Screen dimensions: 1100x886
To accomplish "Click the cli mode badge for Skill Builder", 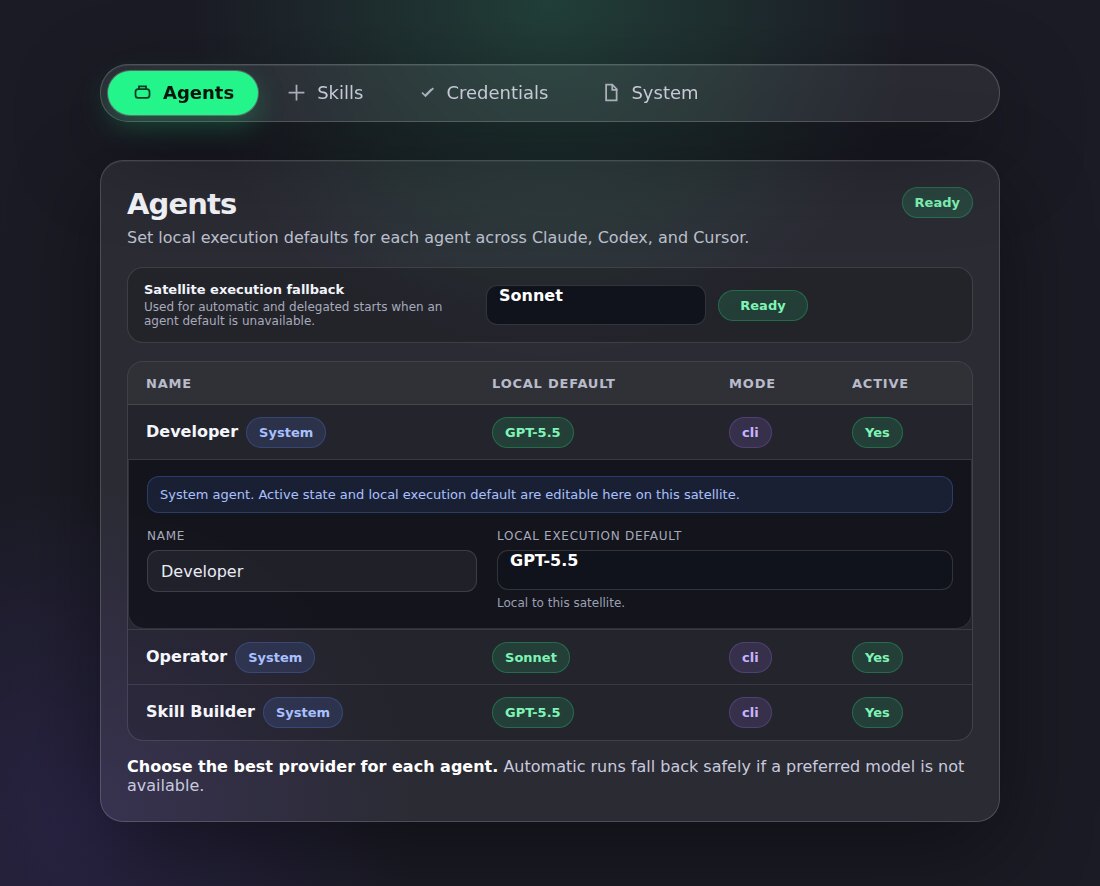I will 750,712.
